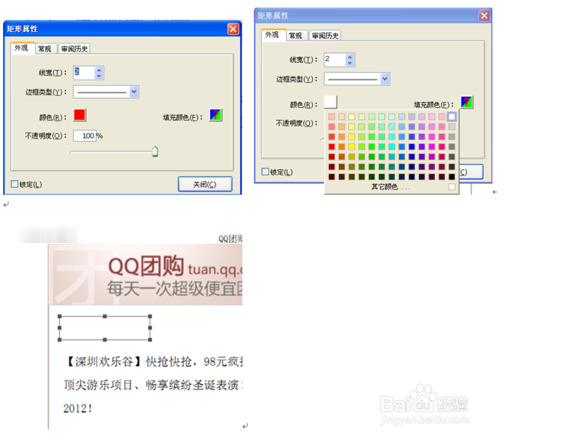Switch to 常规 tab in left dialog
The height and width of the screenshot is (448, 567).
(45, 49)
